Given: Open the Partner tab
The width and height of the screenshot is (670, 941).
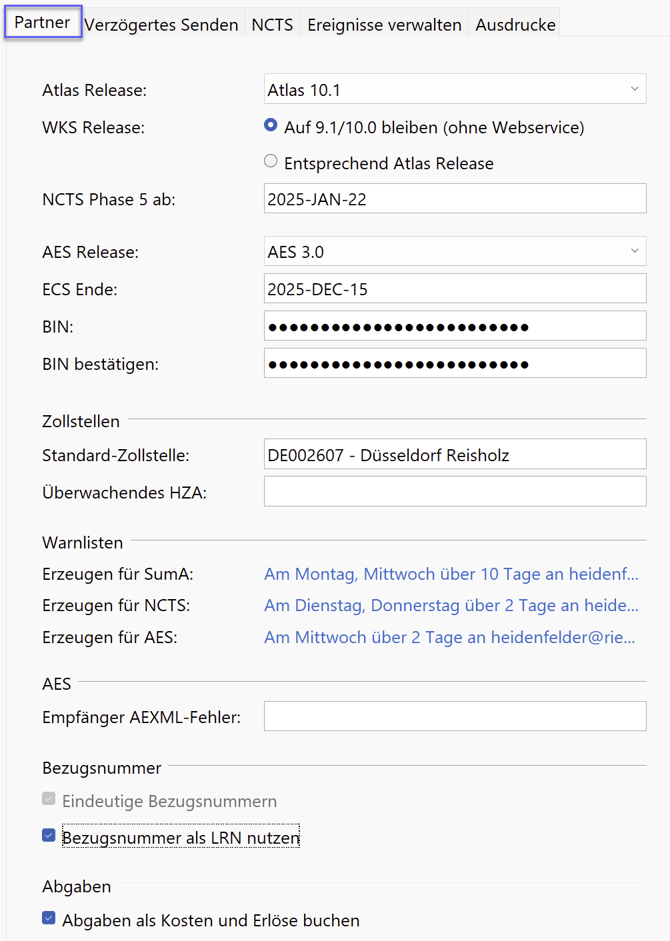Looking at the screenshot, I should click(42, 22).
